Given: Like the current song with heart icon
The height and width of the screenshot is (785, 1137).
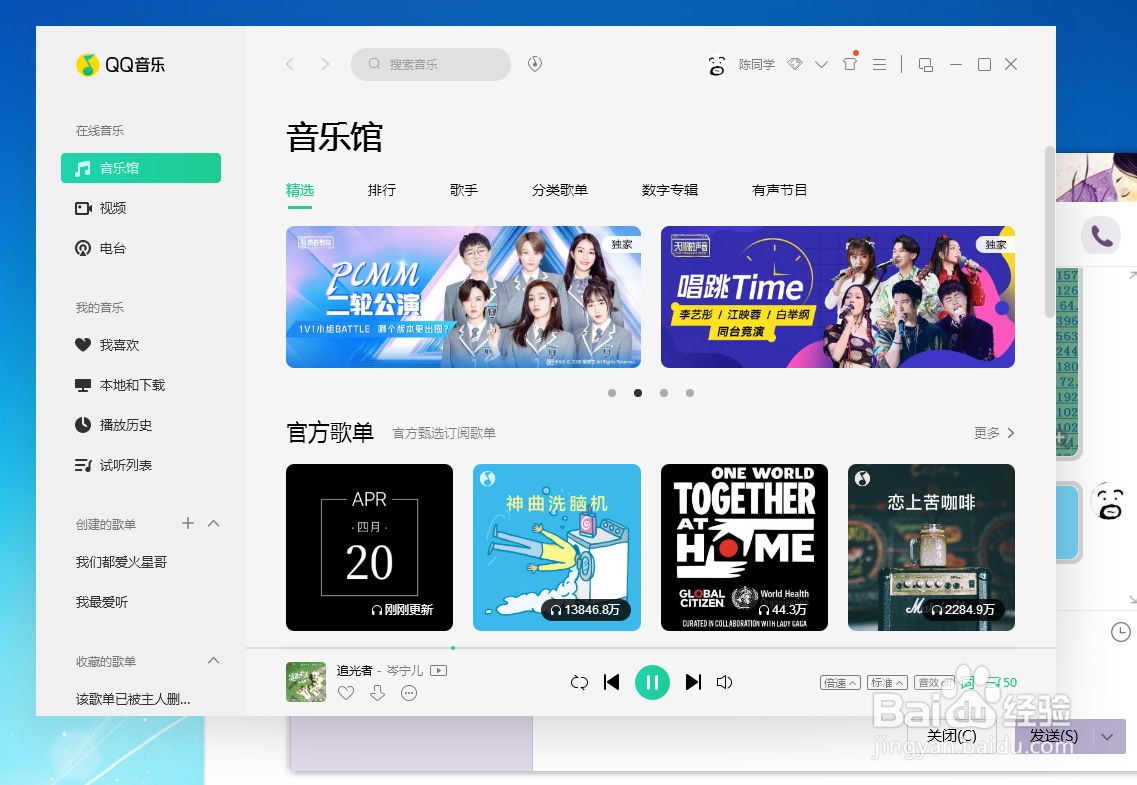Looking at the screenshot, I should coord(347,693).
